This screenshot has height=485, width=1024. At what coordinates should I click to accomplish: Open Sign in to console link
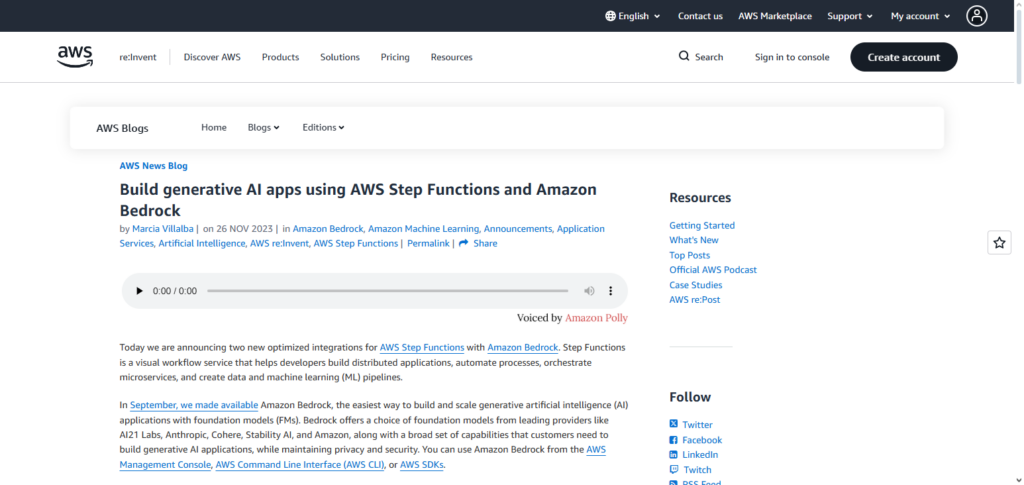pos(792,57)
